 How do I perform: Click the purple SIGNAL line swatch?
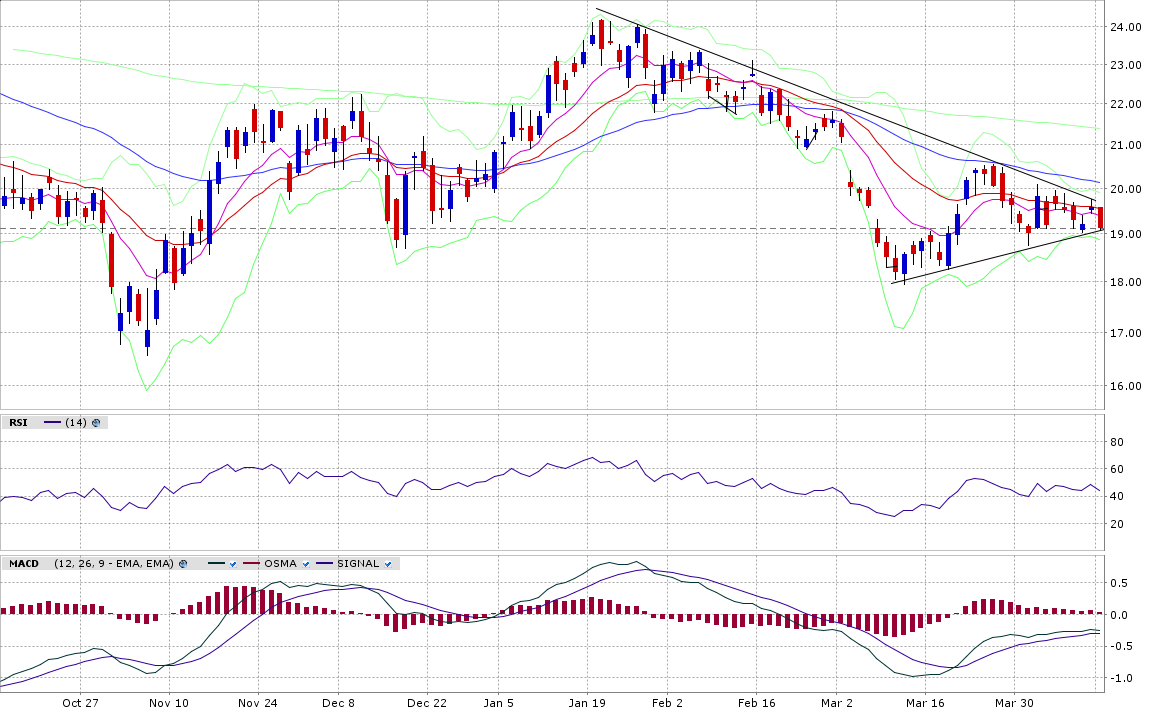326,563
